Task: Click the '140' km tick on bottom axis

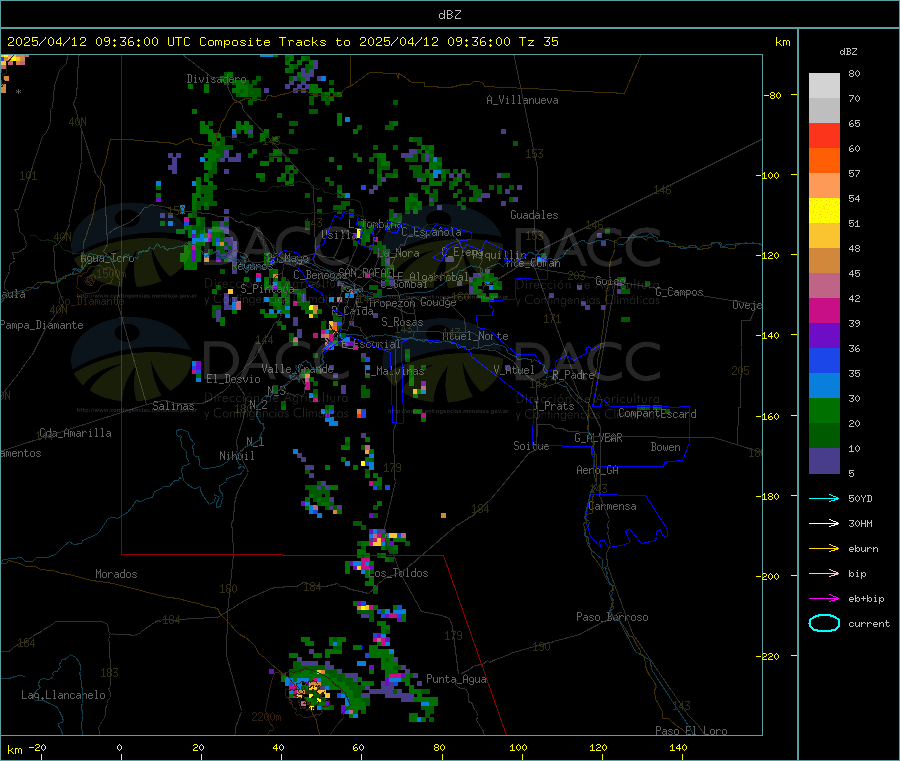Action: click(678, 747)
